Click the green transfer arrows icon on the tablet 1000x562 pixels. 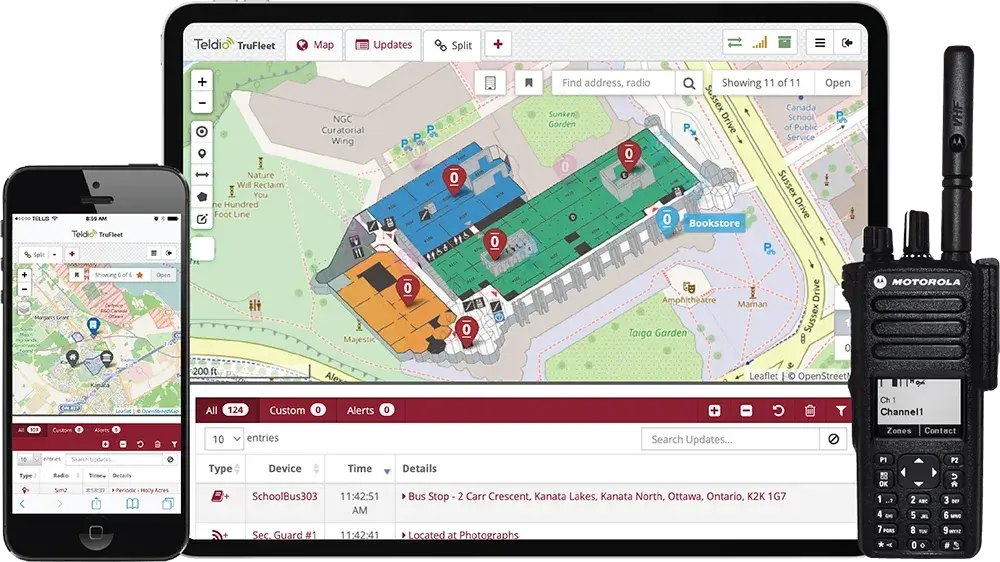coord(735,43)
